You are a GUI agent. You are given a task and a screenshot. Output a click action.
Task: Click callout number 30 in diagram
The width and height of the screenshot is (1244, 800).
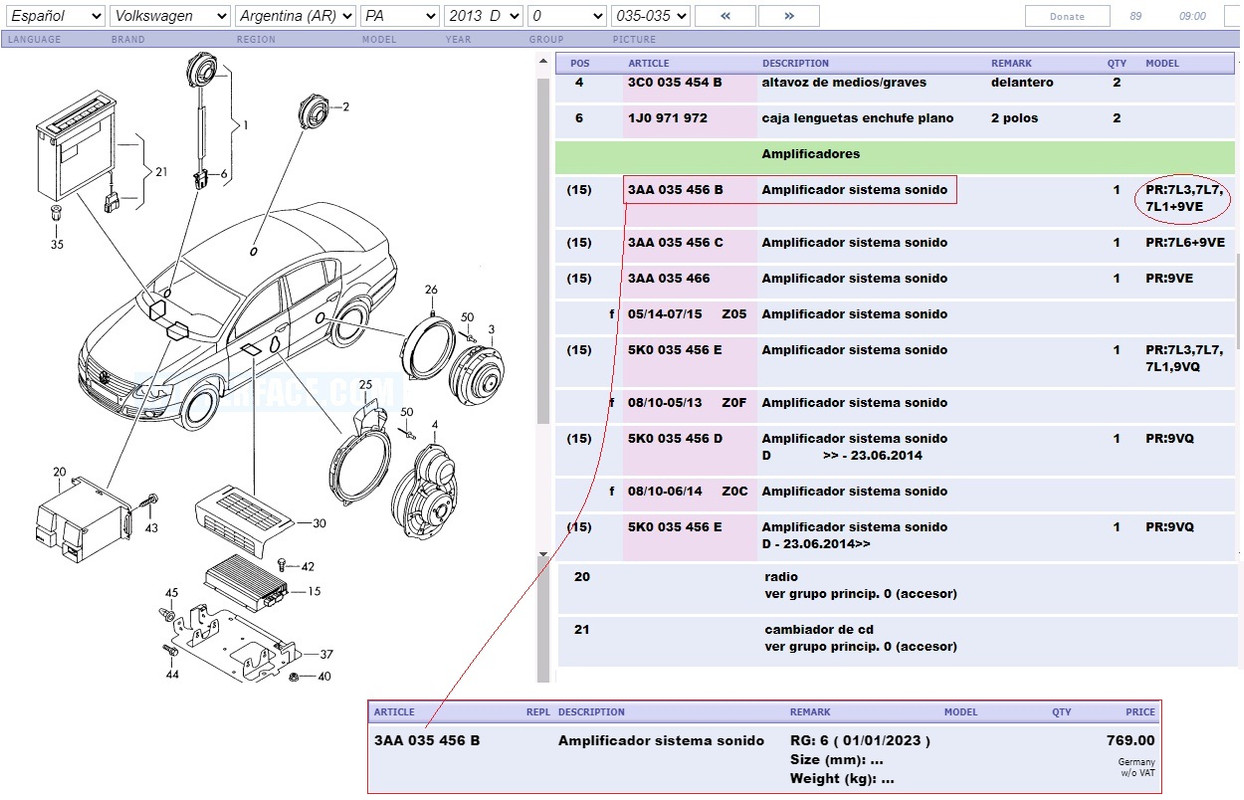[x=319, y=523]
